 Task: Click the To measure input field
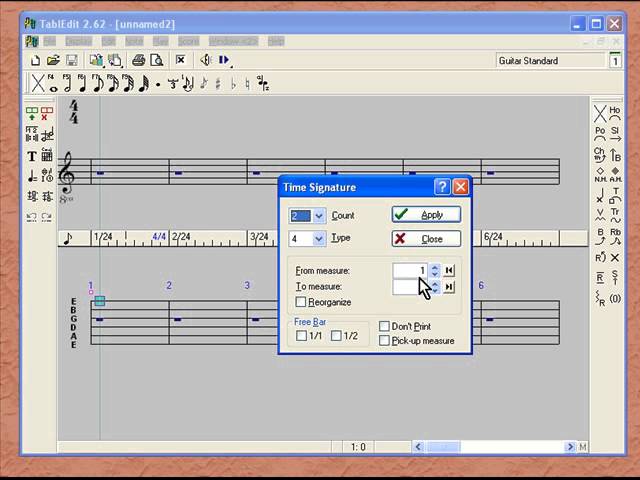(410, 287)
